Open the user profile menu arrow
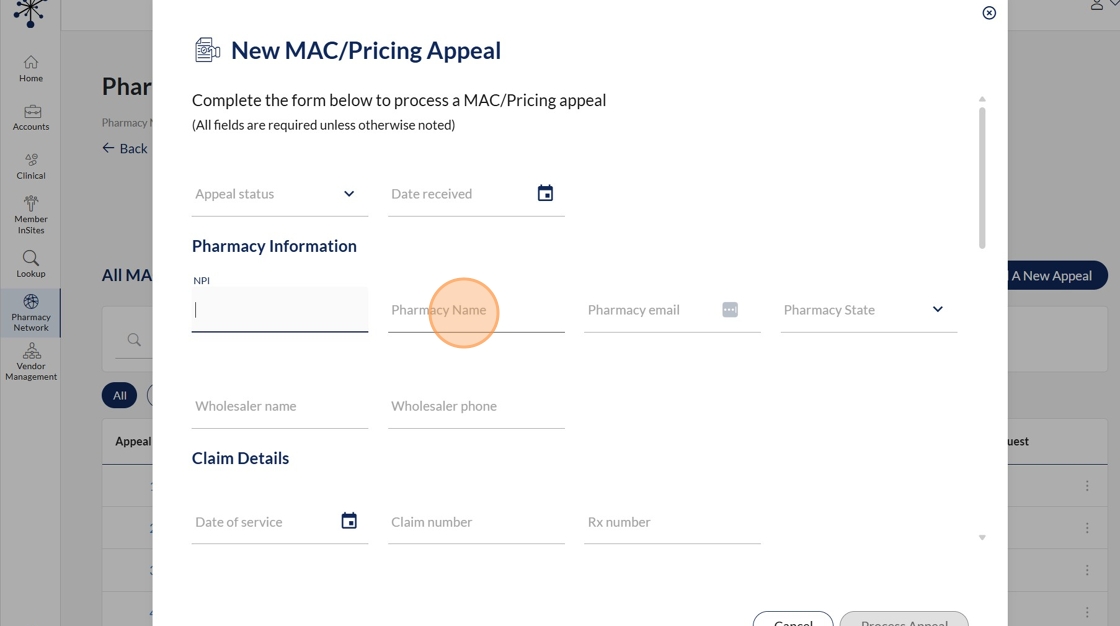Image resolution: width=1120 pixels, height=626 pixels. [x=1113, y=5]
